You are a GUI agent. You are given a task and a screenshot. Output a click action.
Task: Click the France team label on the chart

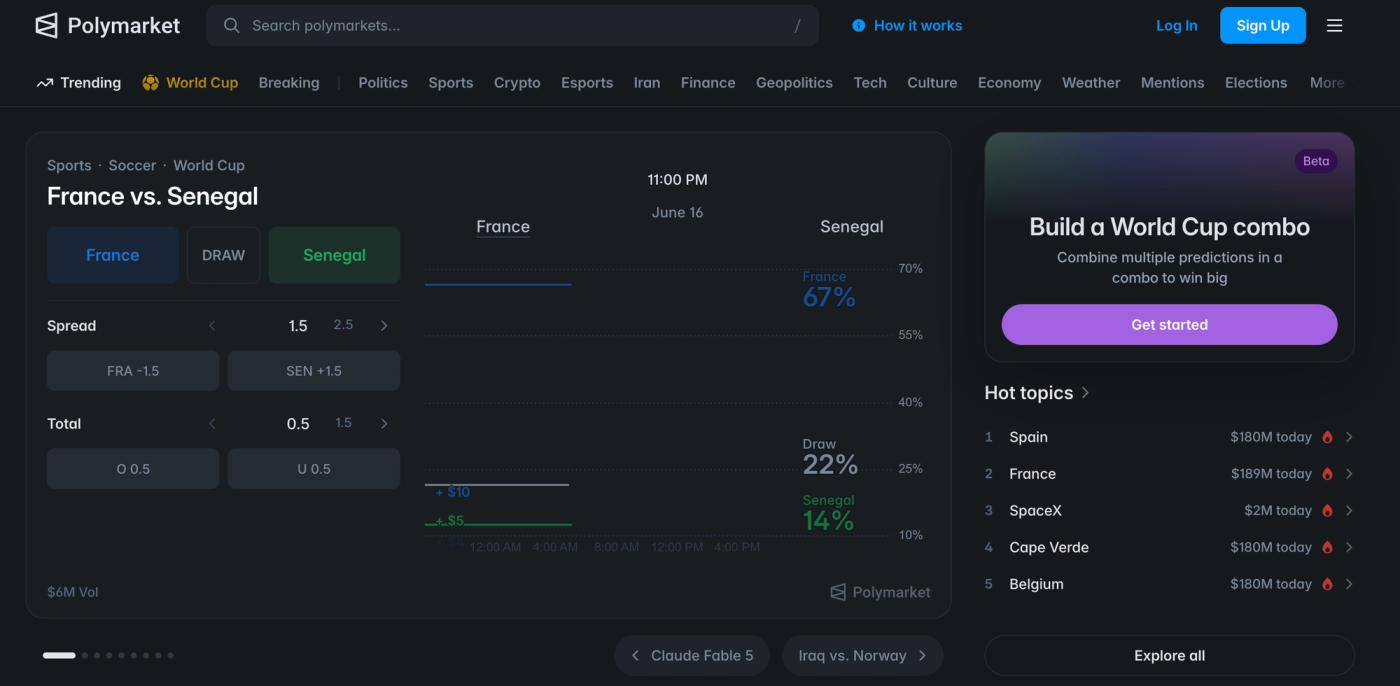(x=503, y=227)
